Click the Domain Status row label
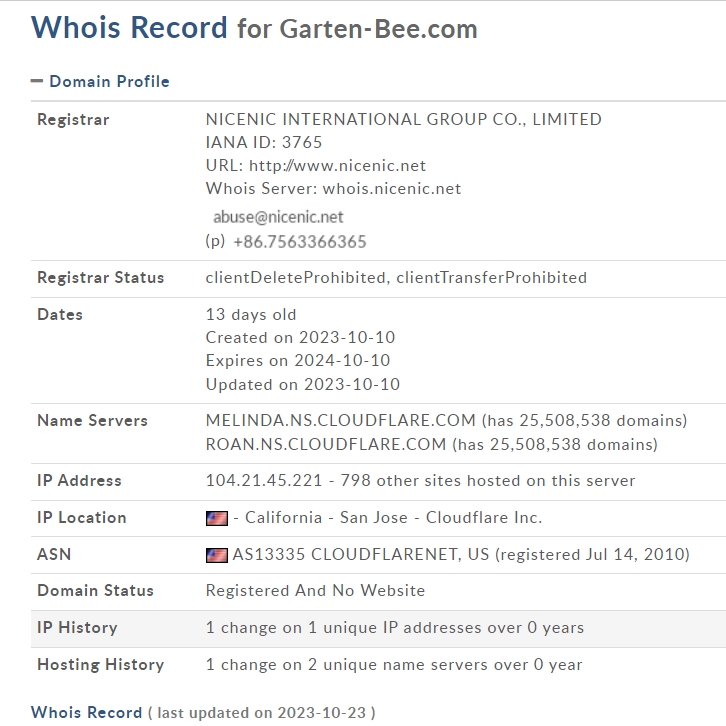726x726 pixels. (x=95, y=591)
